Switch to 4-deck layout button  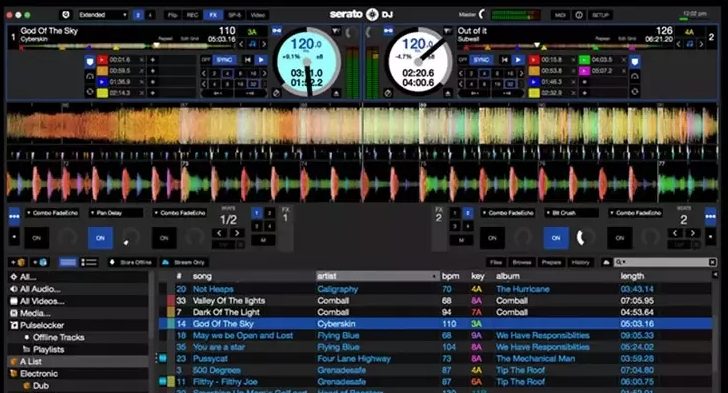click(150, 15)
